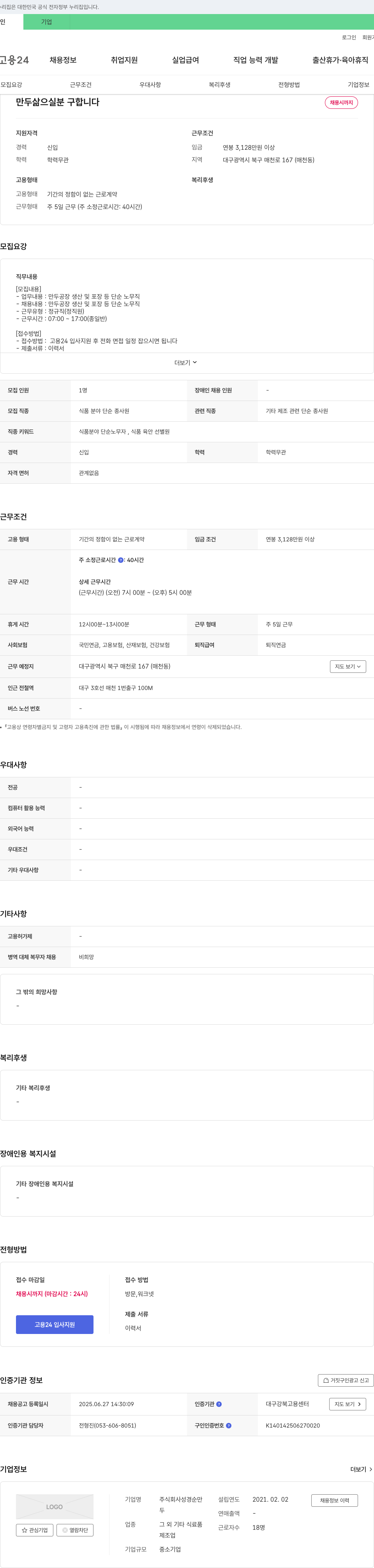Screen dimensions: 374x1568
Task: Jump to the 우대사항 section tab
Action: 150,85
